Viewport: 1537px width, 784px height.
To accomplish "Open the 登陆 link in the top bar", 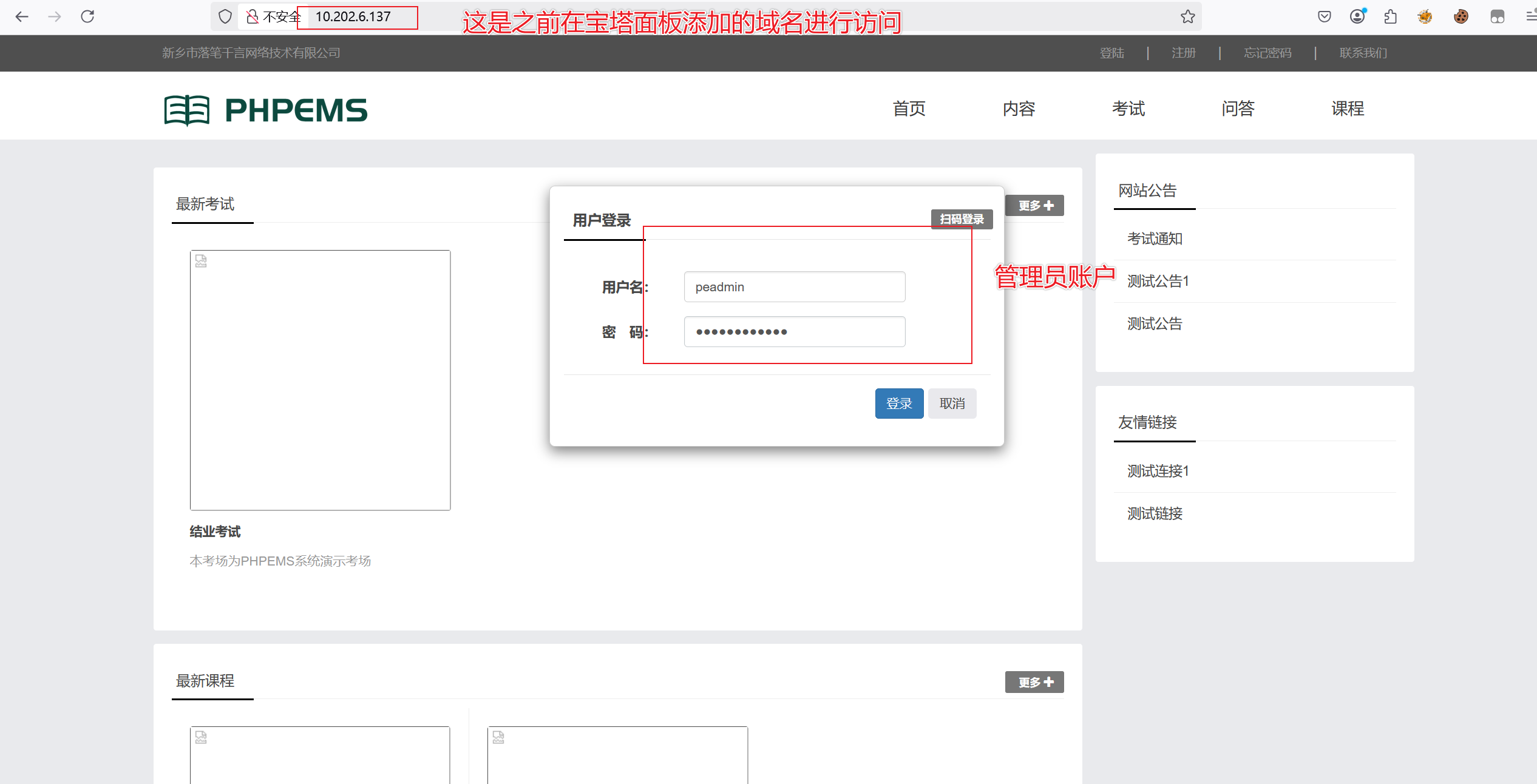I will (1112, 53).
